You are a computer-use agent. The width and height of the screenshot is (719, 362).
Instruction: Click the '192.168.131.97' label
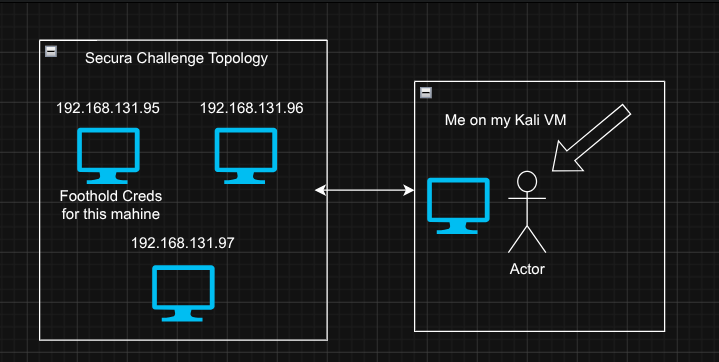[x=183, y=243]
